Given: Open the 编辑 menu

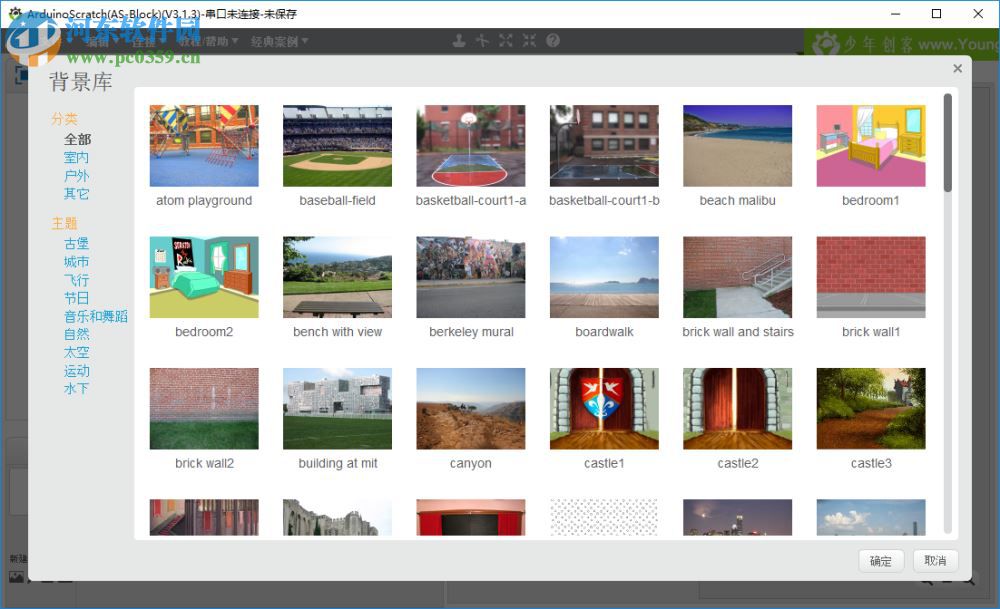Looking at the screenshot, I should 93,41.
